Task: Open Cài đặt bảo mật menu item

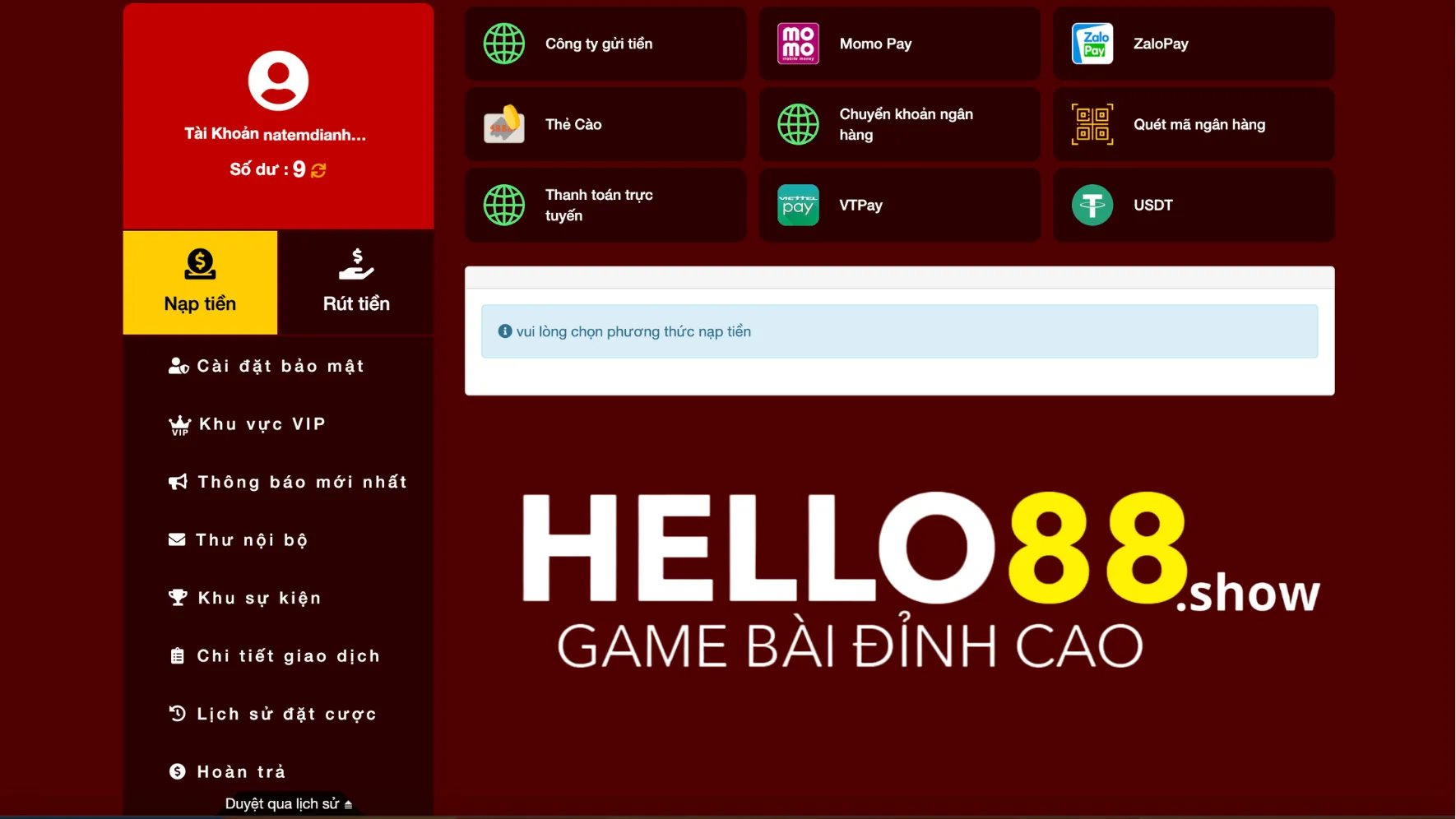Action: click(x=278, y=366)
